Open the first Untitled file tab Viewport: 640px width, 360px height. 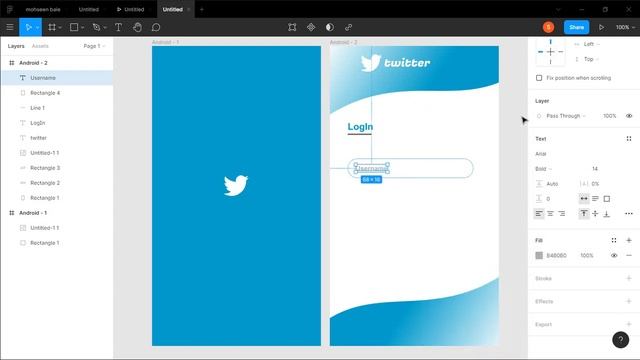(89, 9)
